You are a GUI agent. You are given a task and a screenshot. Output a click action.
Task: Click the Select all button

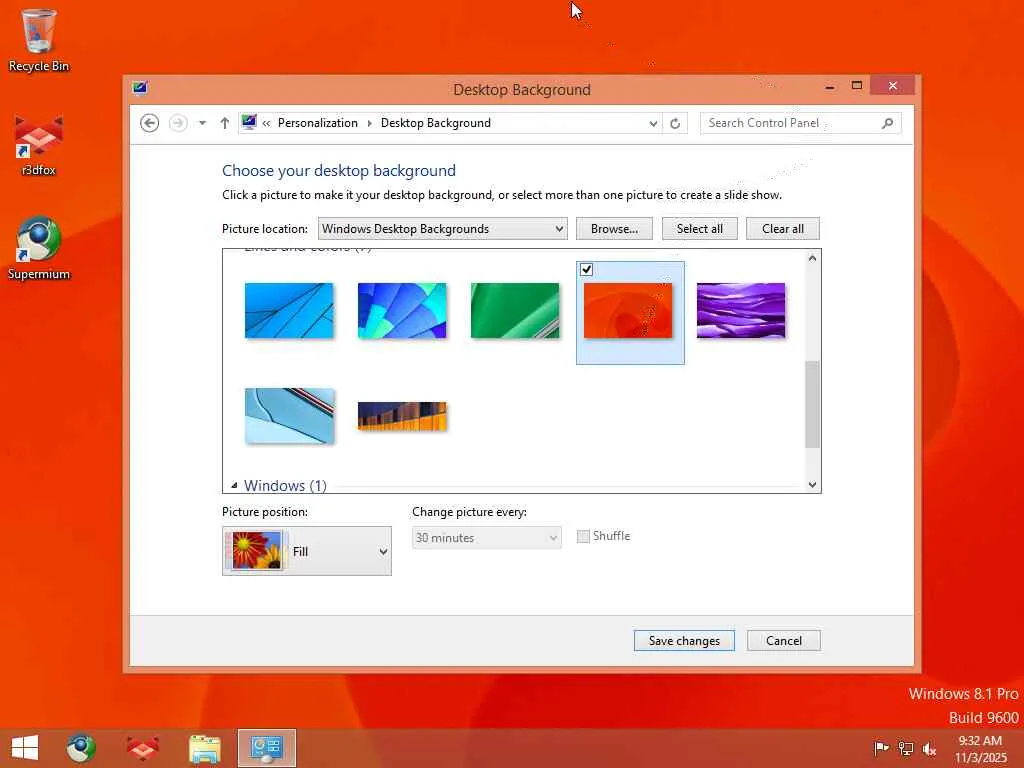[699, 229]
